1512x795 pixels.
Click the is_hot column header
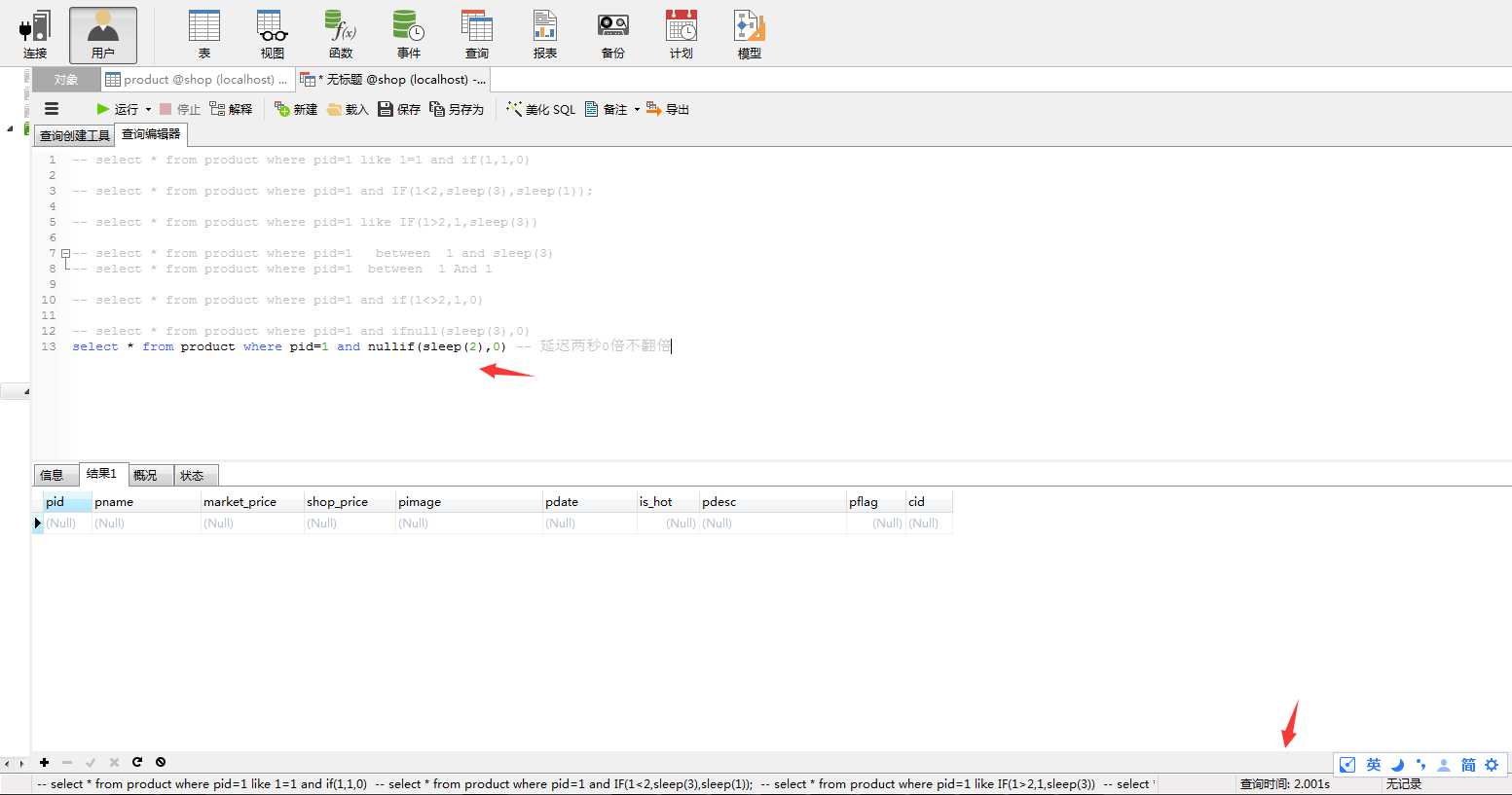click(x=668, y=502)
